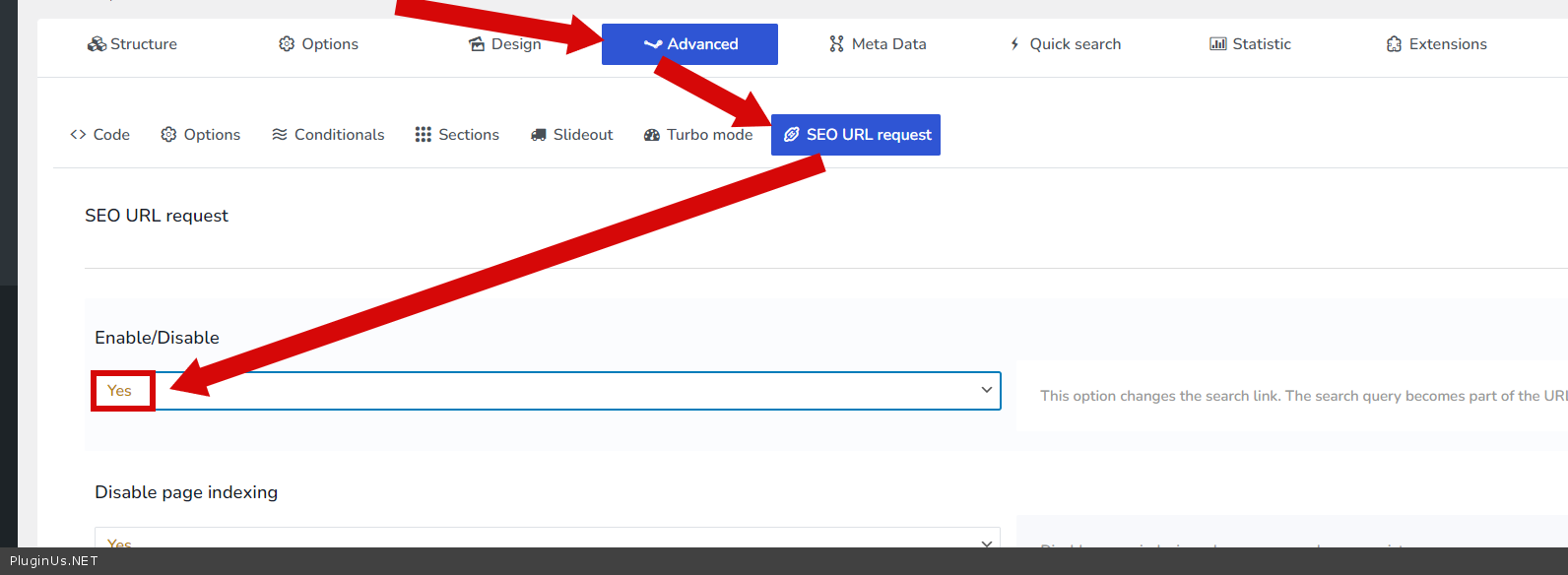Image resolution: width=1568 pixels, height=575 pixels.
Task: Click the cubes icon on Structure tab
Action: pos(97,44)
